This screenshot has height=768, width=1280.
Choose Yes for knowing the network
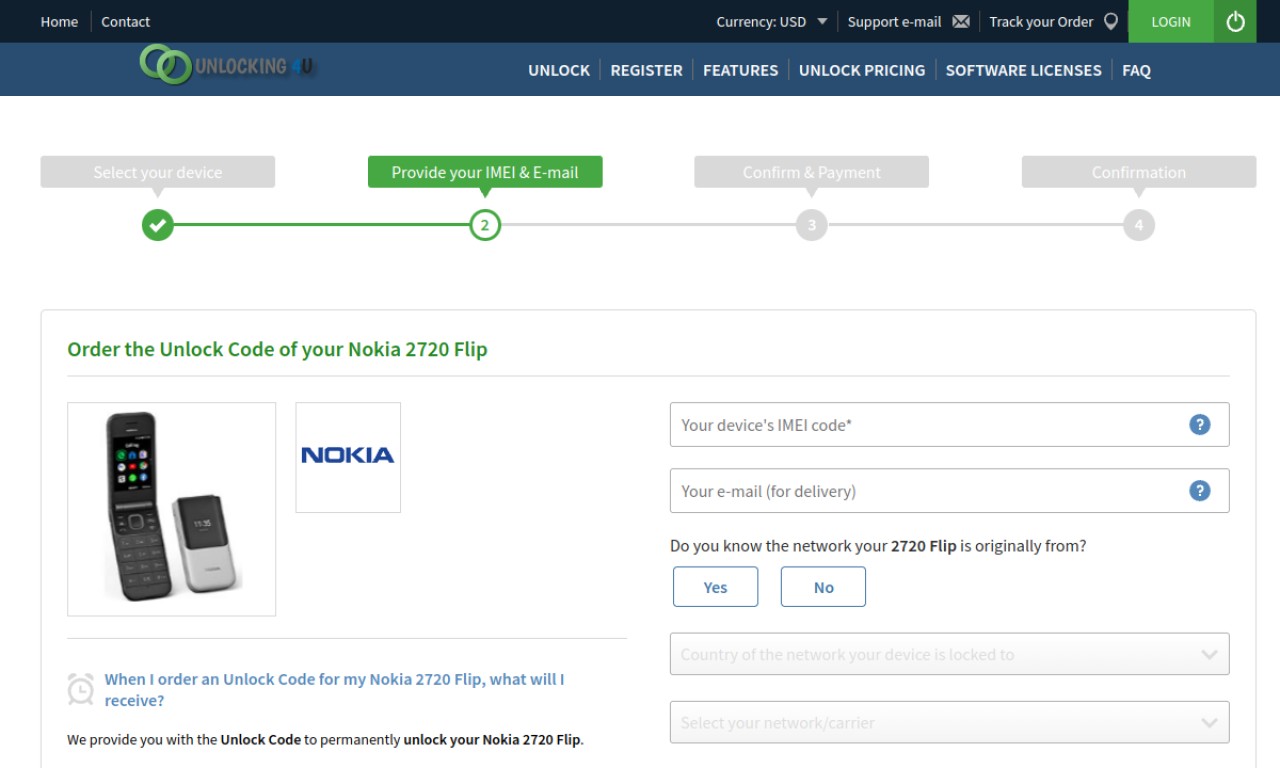tap(715, 587)
